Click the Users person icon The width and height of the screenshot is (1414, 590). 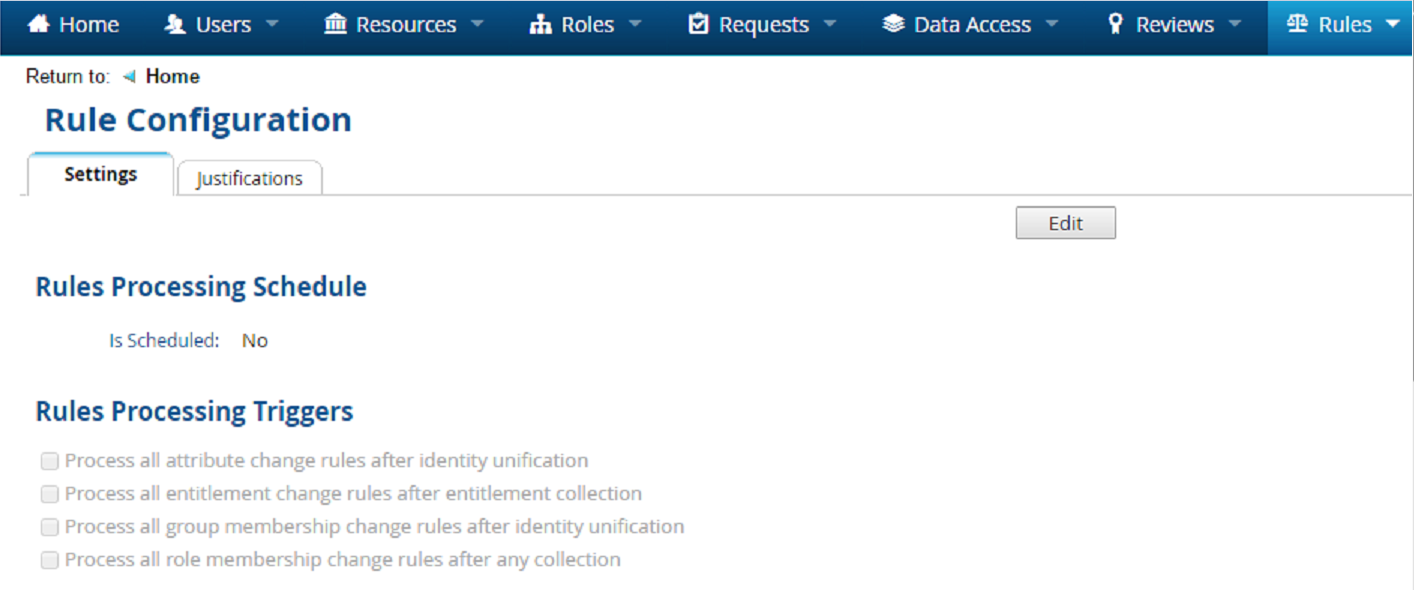click(x=175, y=25)
